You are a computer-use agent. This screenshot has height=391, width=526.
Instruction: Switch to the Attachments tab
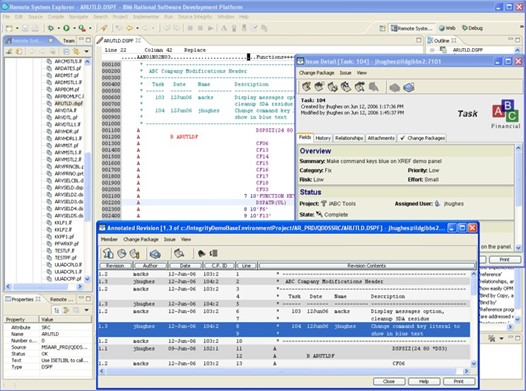381,138
